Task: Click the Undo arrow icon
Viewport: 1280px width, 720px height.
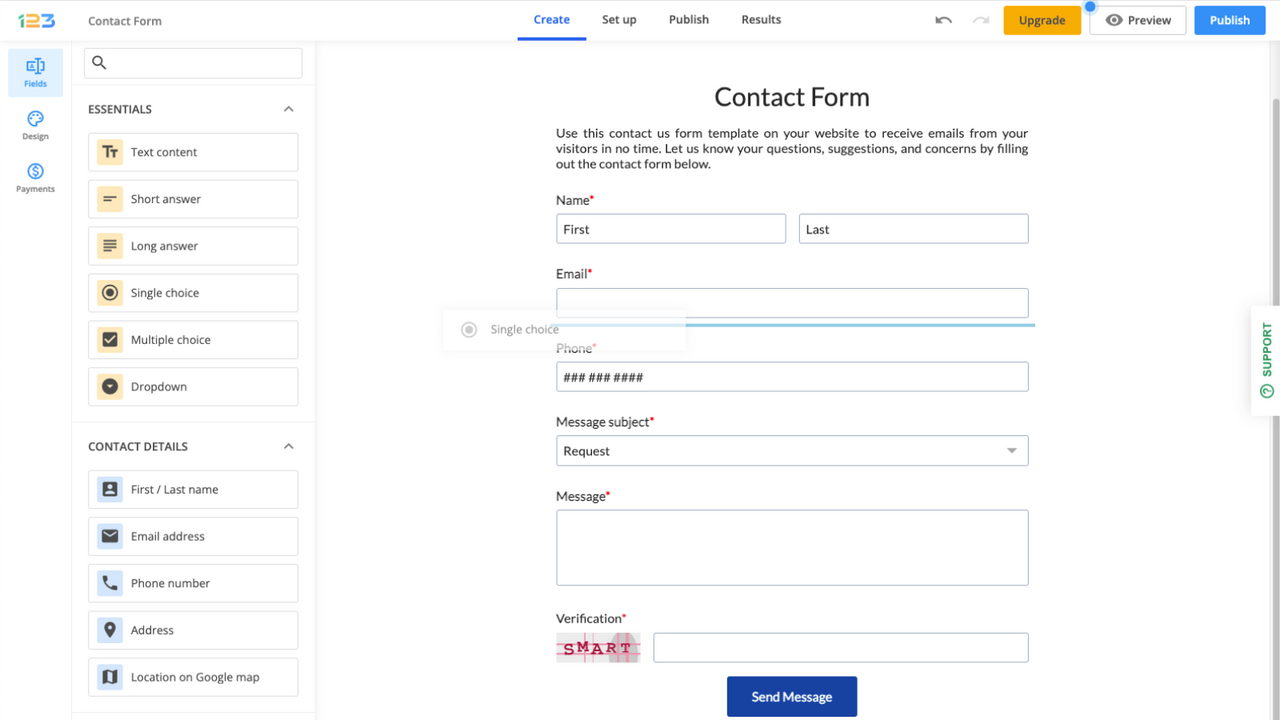Action: (942, 19)
